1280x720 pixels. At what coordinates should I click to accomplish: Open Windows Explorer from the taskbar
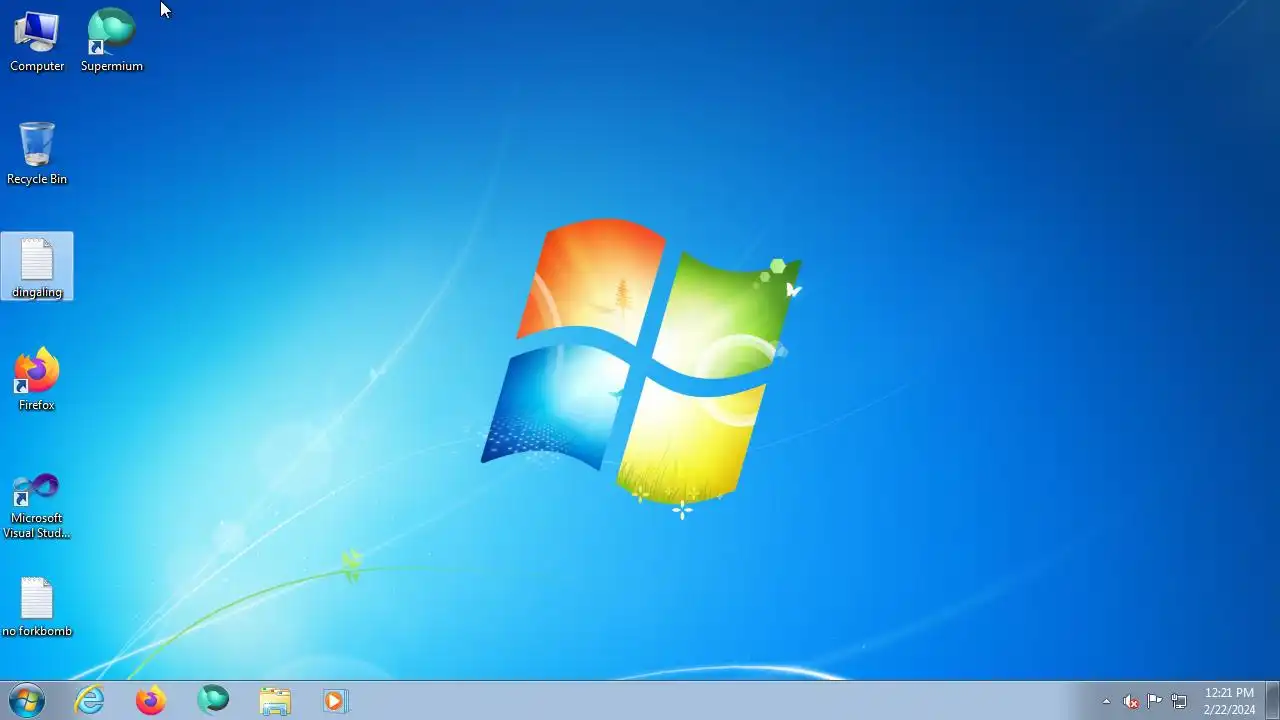(275, 700)
